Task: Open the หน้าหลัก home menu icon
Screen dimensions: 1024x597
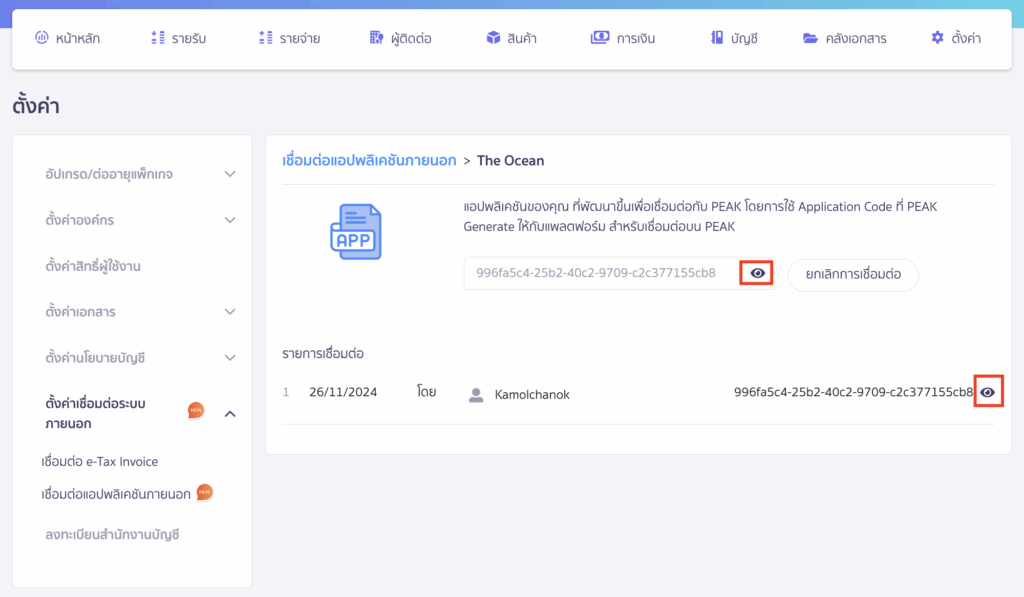Action: click(x=40, y=36)
